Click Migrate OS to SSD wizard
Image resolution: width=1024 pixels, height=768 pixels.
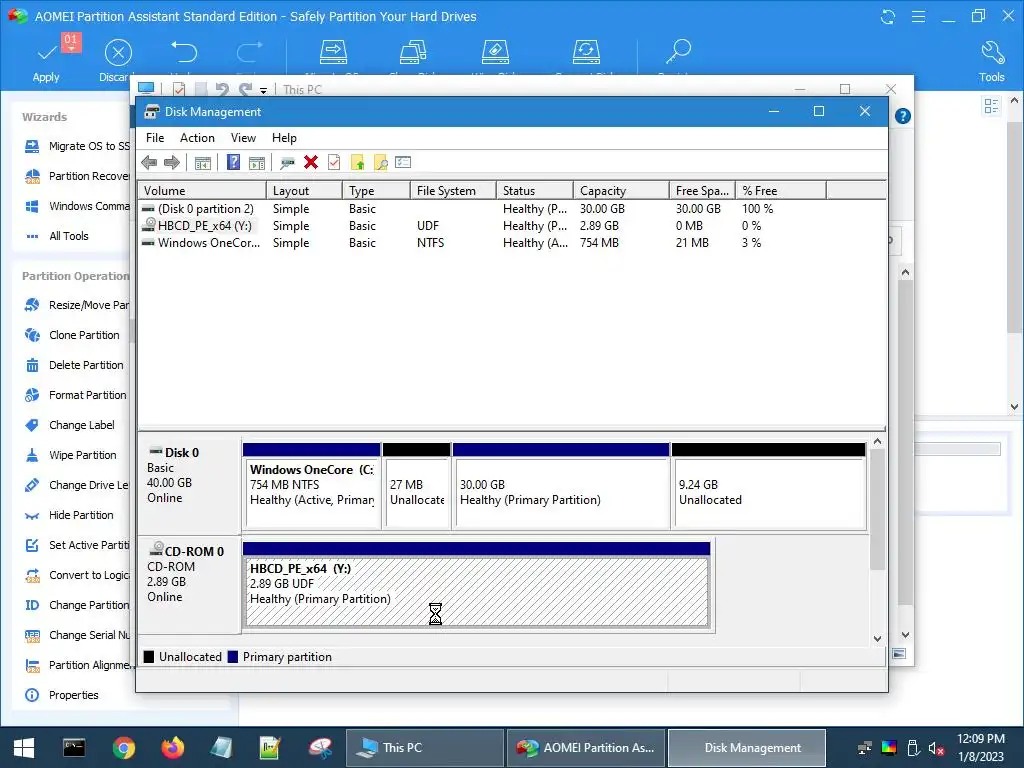tap(77, 146)
